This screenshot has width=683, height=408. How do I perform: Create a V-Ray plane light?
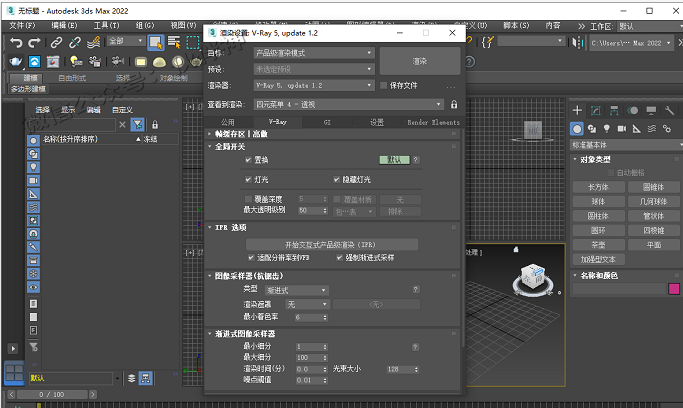141,62
